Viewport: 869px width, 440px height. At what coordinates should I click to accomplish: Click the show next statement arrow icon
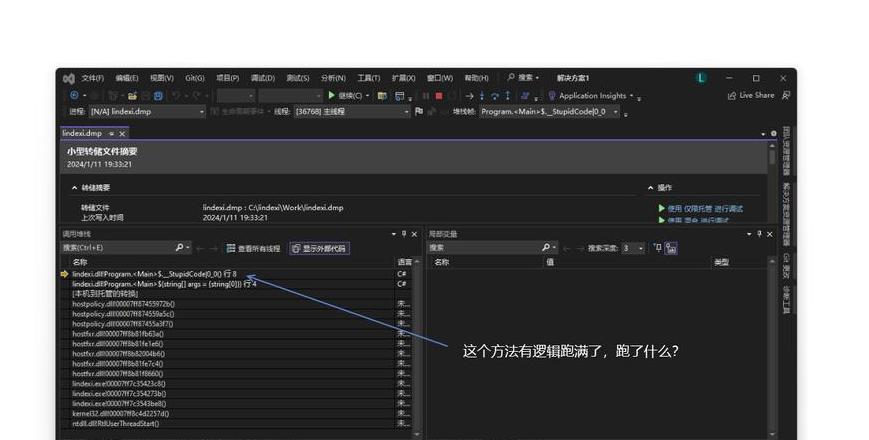[469, 96]
